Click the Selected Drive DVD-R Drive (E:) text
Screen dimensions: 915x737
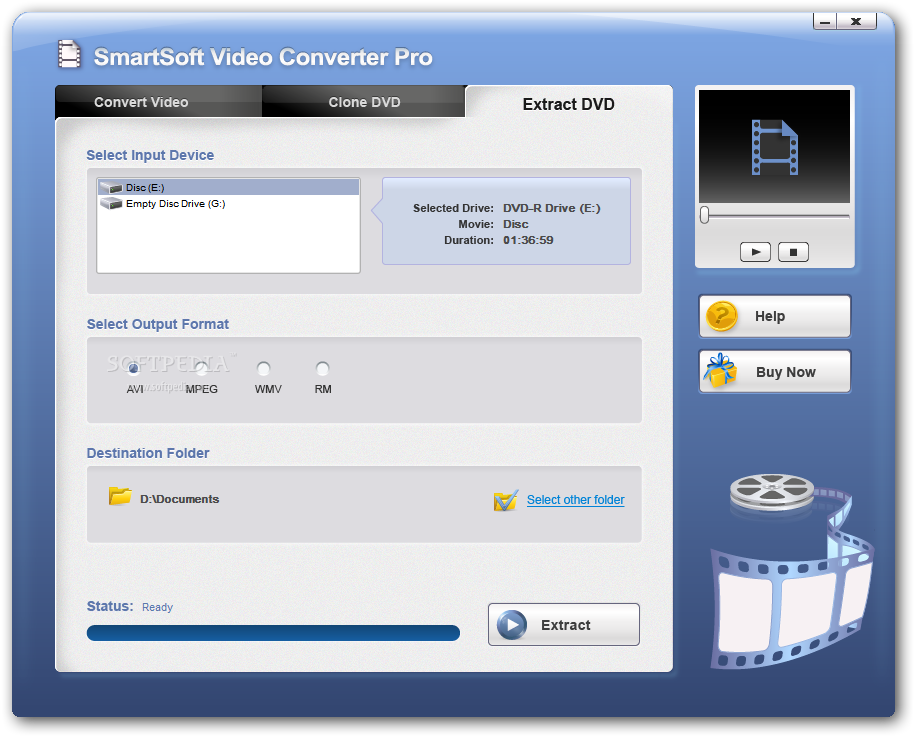click(551, 208)
